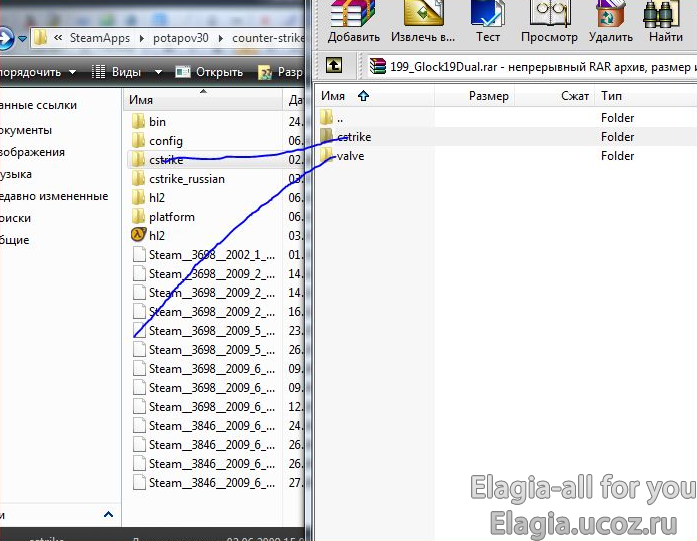Click the folder icon in Explorer address bar

pos(40,38)
